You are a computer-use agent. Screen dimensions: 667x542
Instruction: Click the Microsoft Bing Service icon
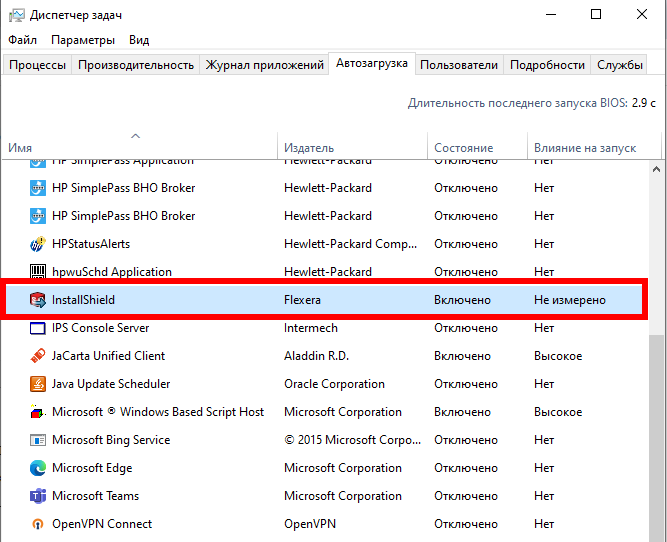click(38, 440)
